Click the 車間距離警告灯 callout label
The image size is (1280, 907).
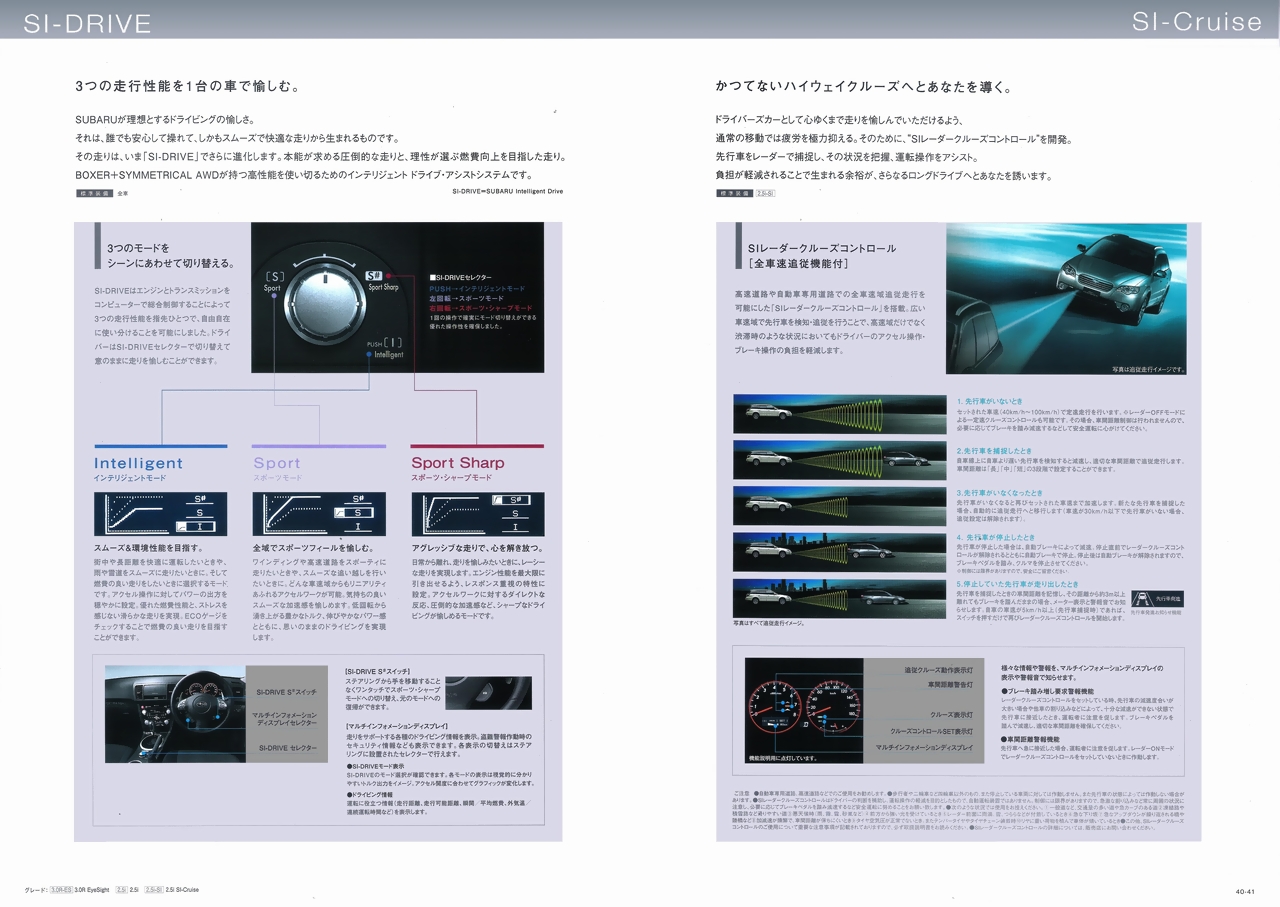pos(950,685)
